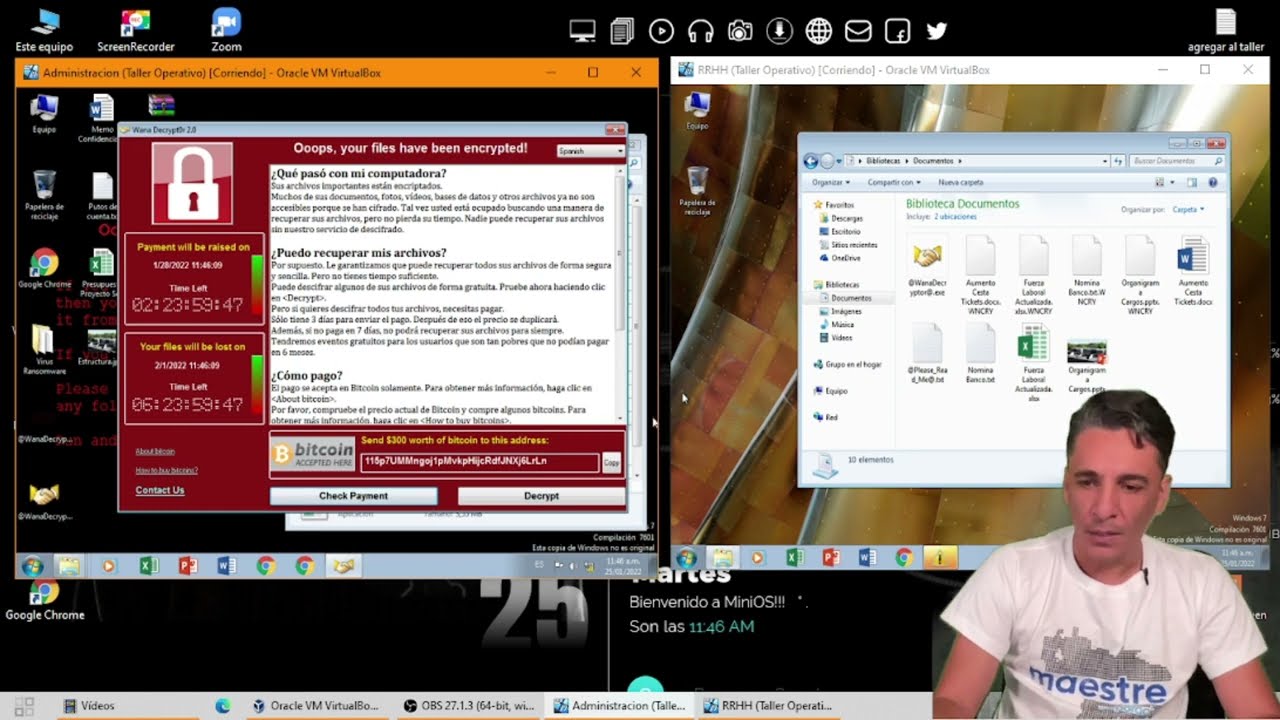Screen dimensions: 1280x720
Task: Click the Facebook icon in the top bar
Action: click(897, 31)
